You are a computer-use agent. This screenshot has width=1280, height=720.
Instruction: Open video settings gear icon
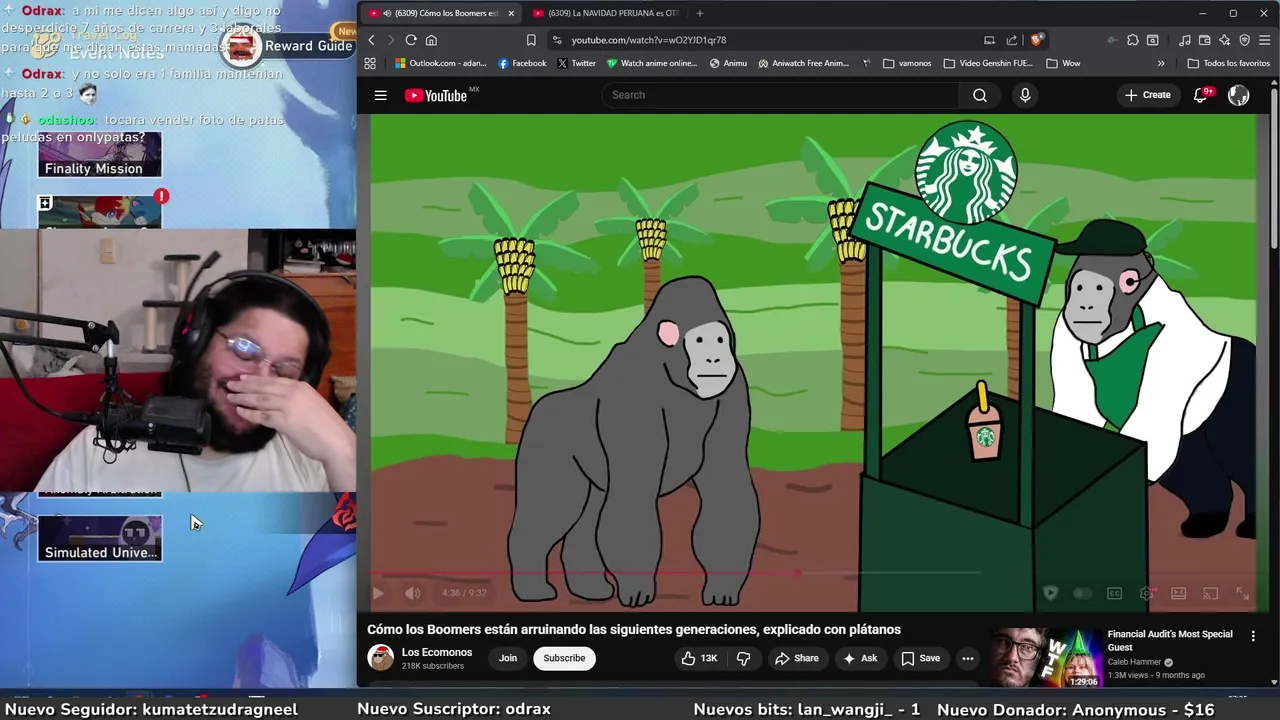coord(1147,593)
